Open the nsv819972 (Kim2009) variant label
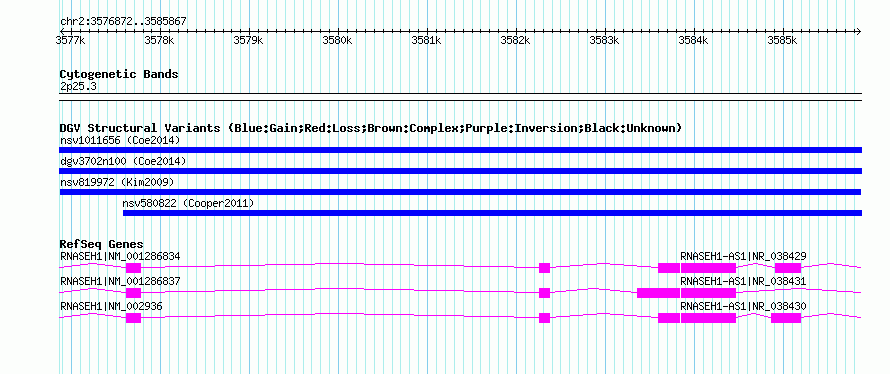This screenshot has width=890, height=374. tap(117, 183)
